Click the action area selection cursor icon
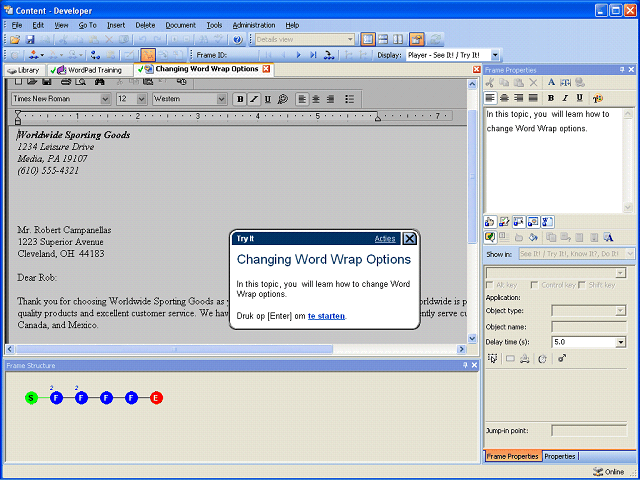Viewport: 640px width, 480px height. [493, 358]
